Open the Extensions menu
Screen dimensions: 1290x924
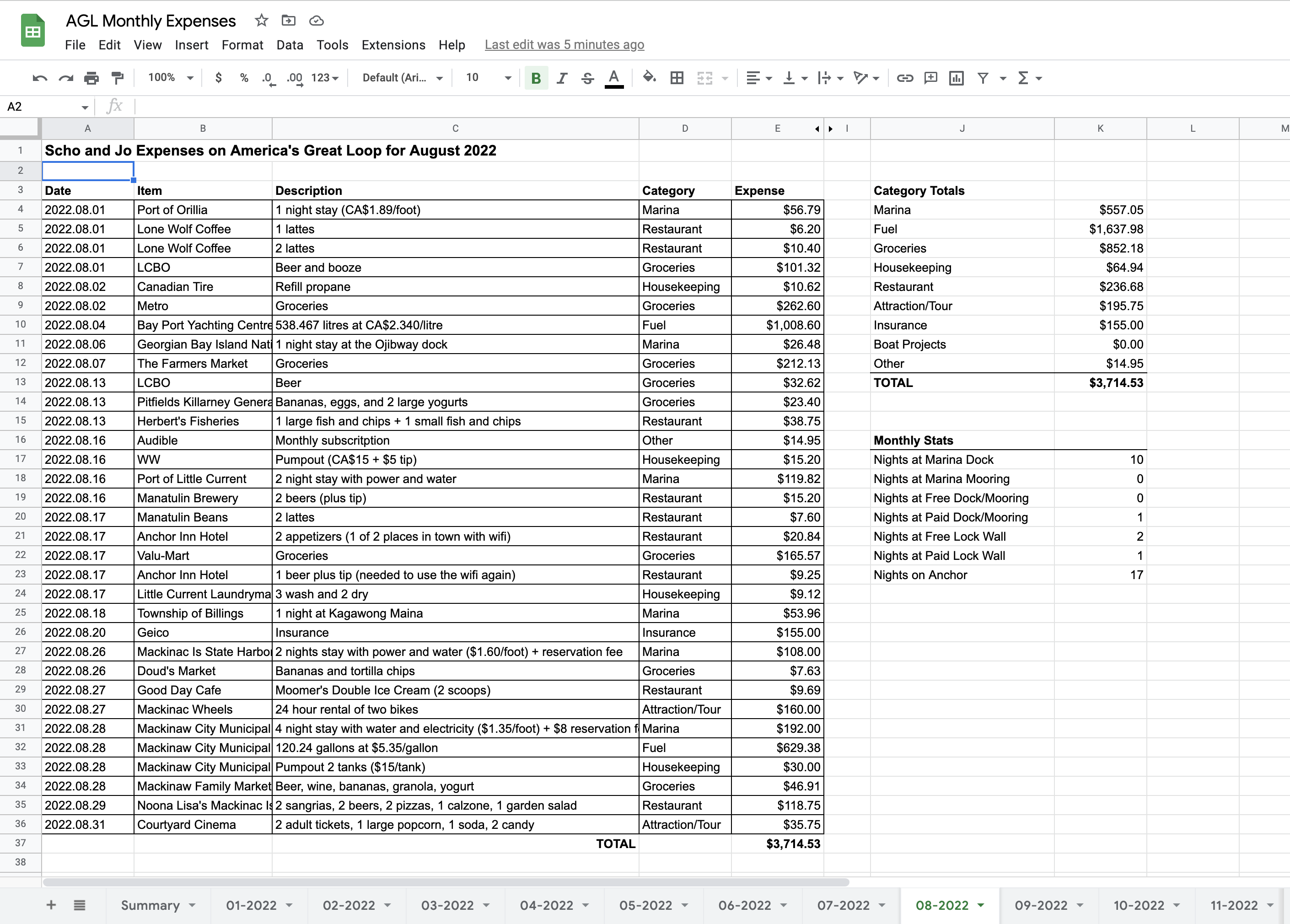pyautogui.click(x=393, y=45)
